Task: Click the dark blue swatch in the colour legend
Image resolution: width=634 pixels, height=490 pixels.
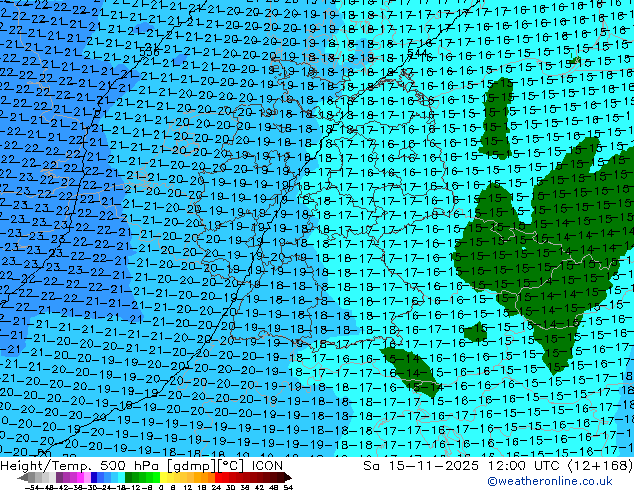Action: click(x=94, y=477)
